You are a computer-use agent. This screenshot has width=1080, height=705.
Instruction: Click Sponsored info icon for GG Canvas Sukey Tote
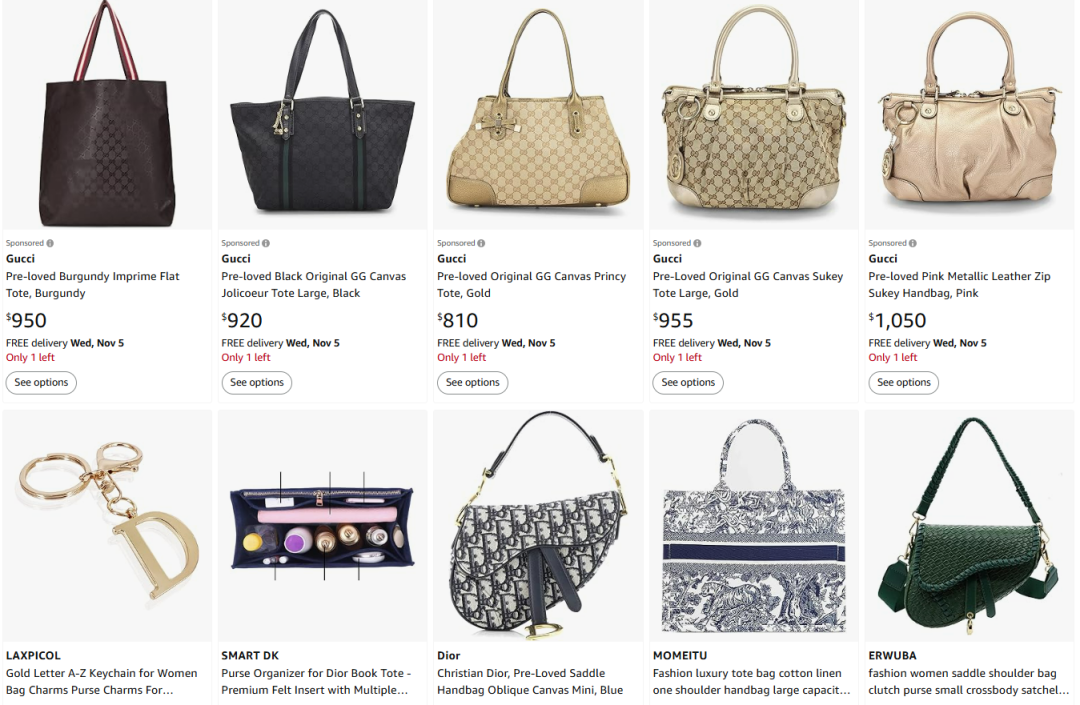[x=698, y=243]
